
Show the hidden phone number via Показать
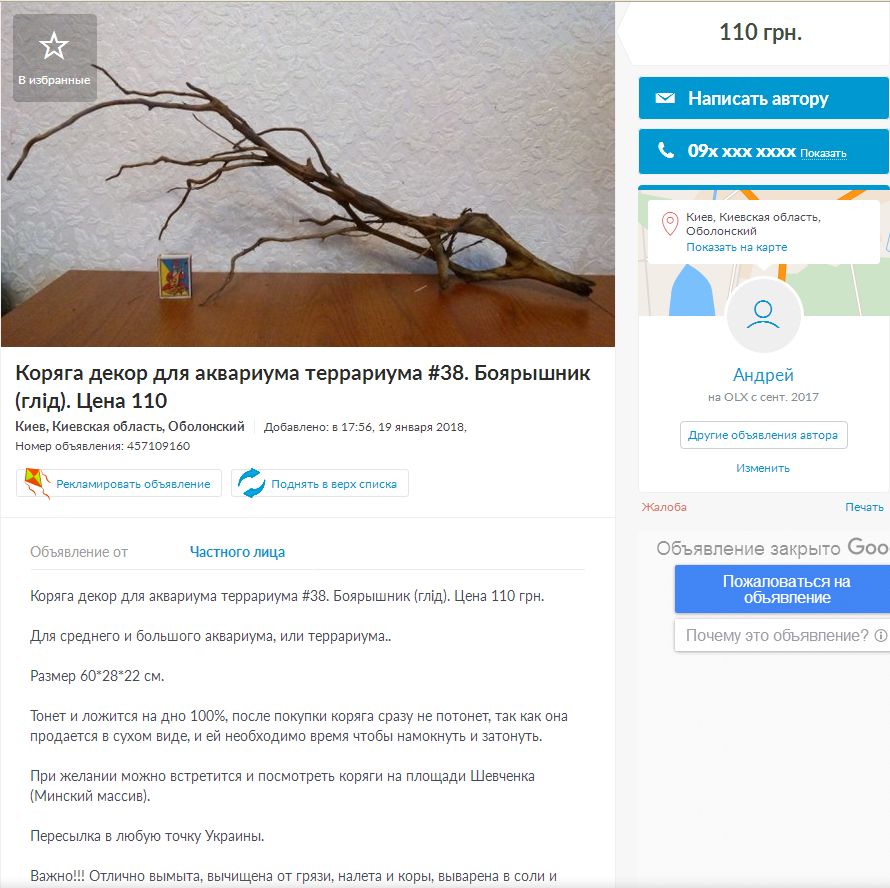click(823, 153)
